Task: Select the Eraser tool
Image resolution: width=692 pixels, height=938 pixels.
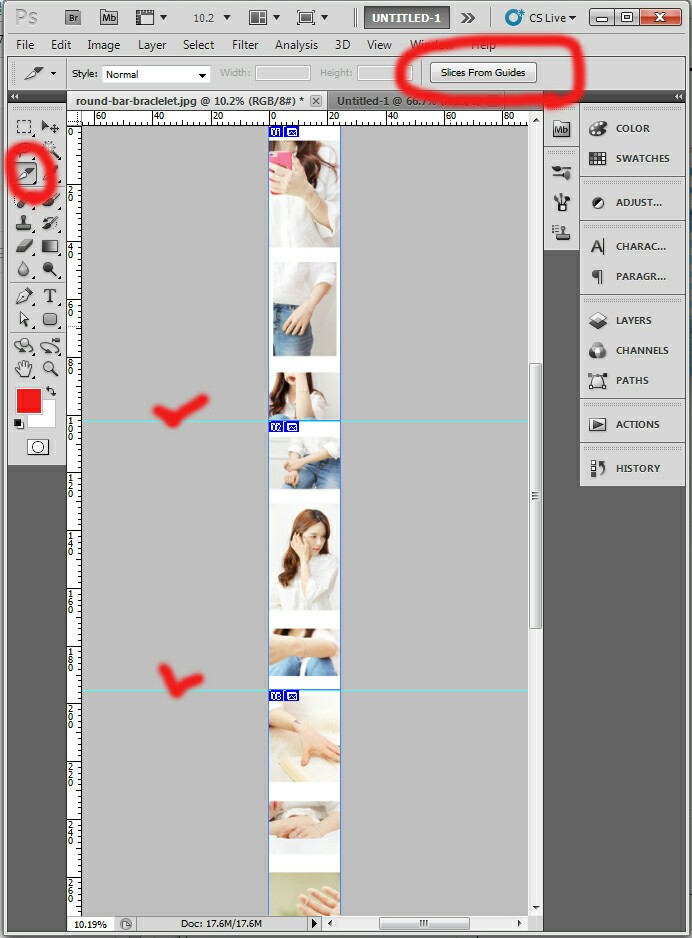Action: 24,246
